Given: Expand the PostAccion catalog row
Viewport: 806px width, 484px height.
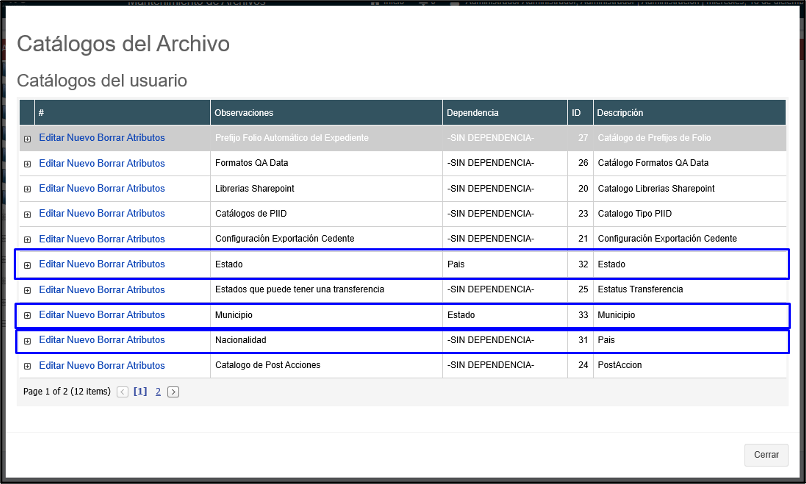Looking at the screenshot, I should point(27,367).
